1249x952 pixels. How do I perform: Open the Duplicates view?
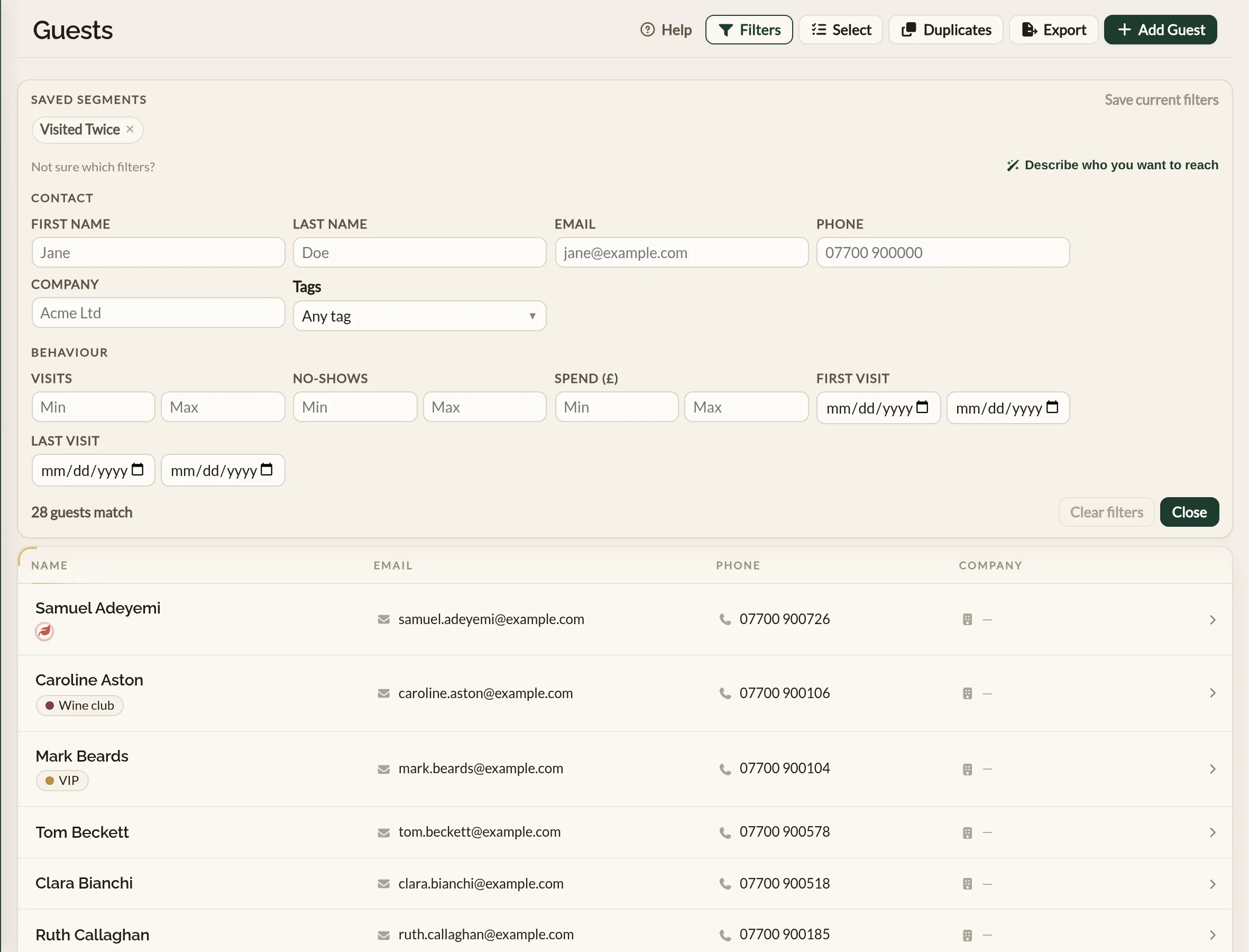click(945, 30)
